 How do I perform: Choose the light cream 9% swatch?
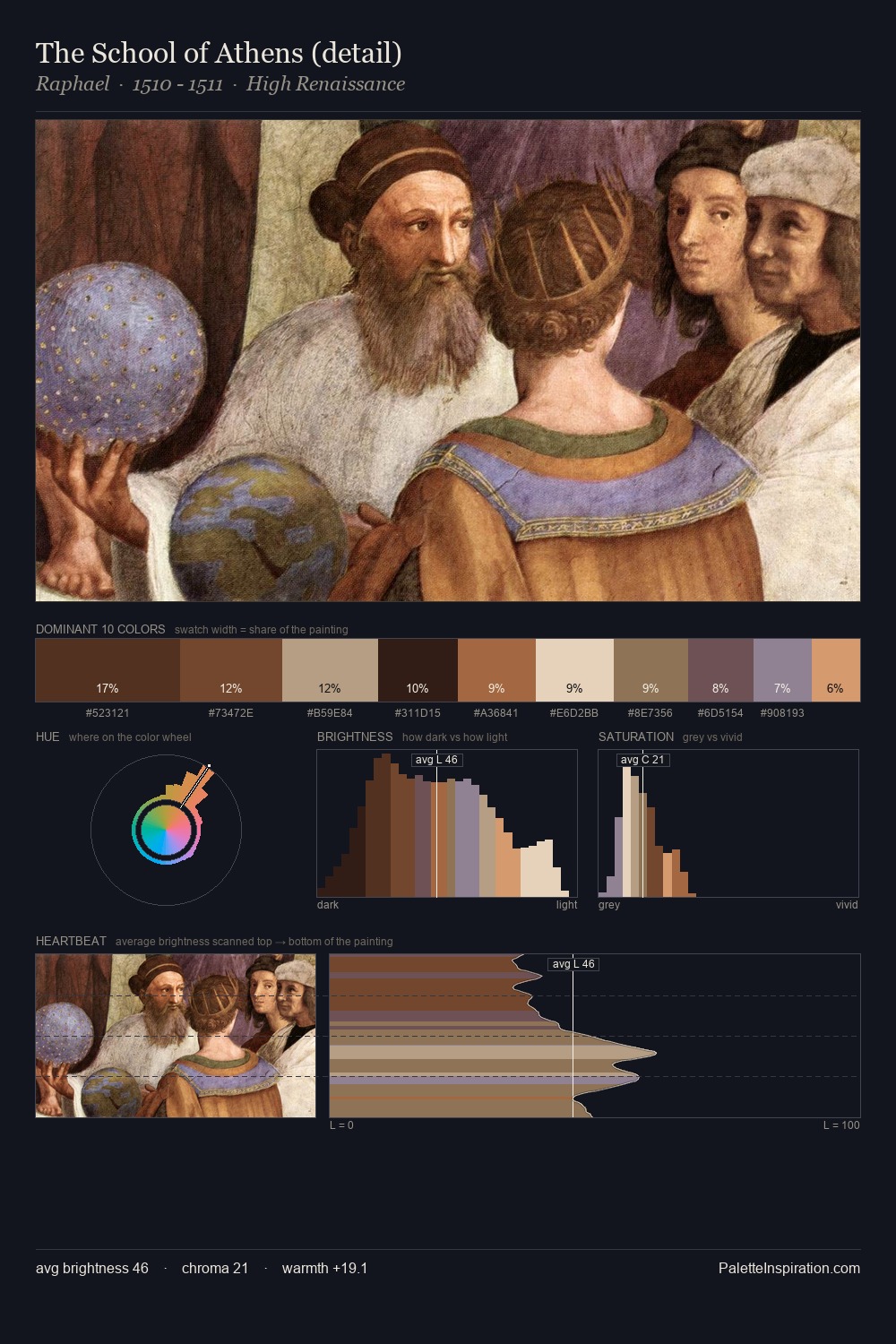tap(574, 670)
